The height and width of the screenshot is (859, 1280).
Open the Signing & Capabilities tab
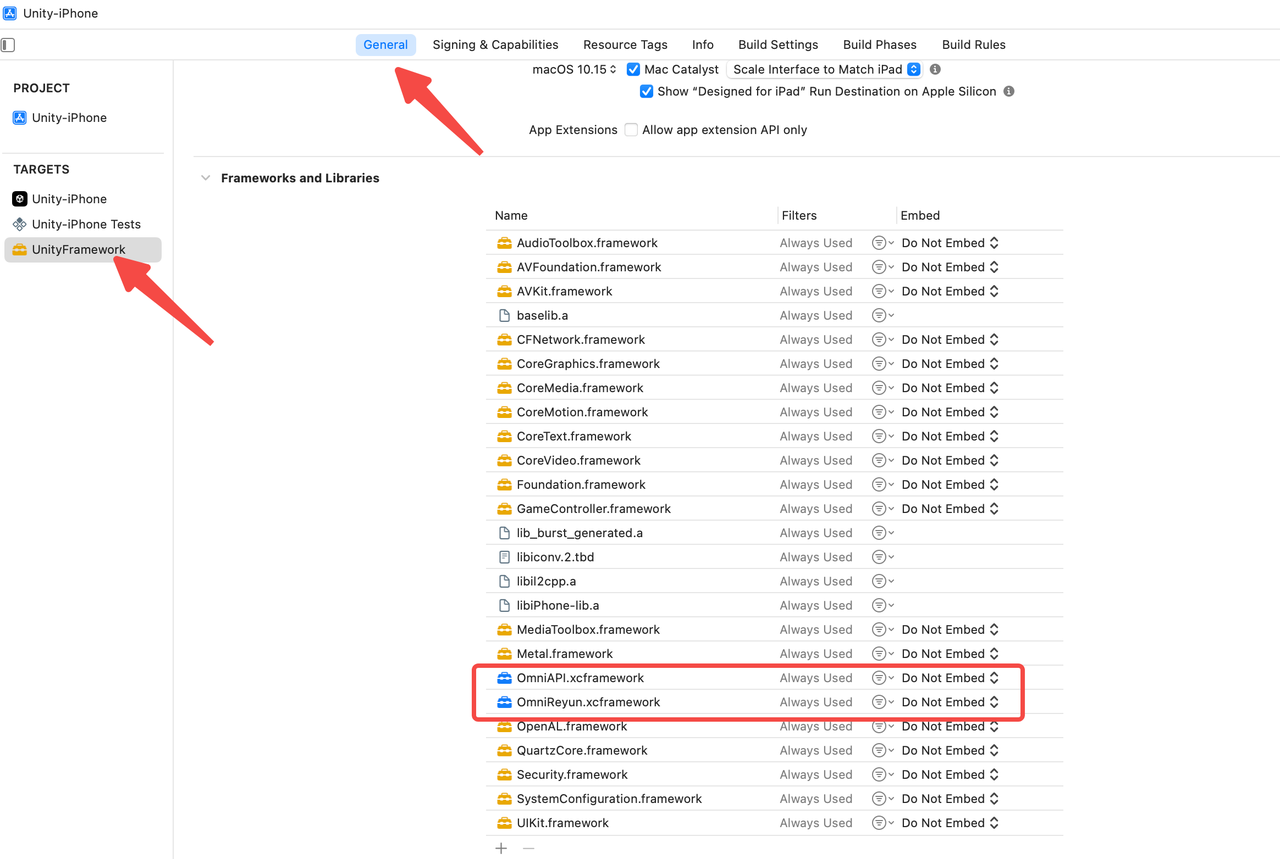click(495, 45)
